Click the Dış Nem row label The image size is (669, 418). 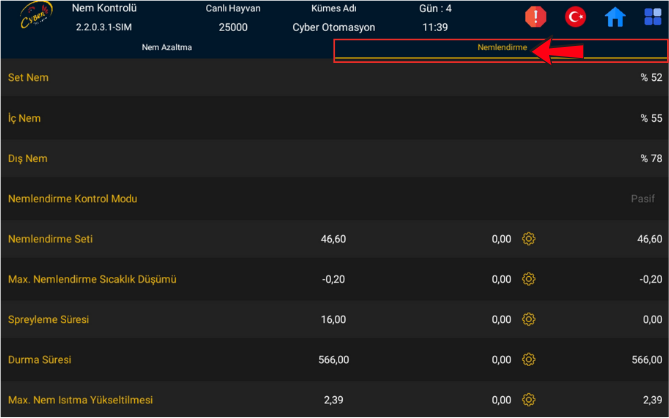point(28,159)
